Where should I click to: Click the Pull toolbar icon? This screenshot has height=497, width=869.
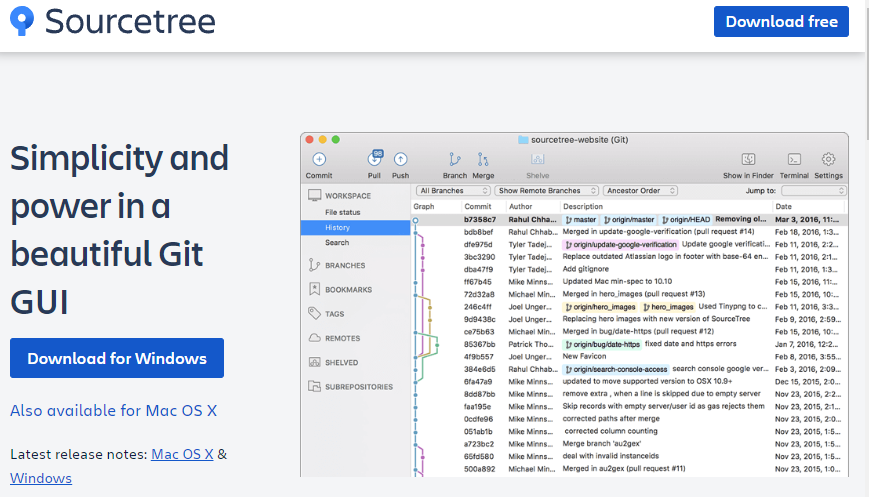coord(375,159)
